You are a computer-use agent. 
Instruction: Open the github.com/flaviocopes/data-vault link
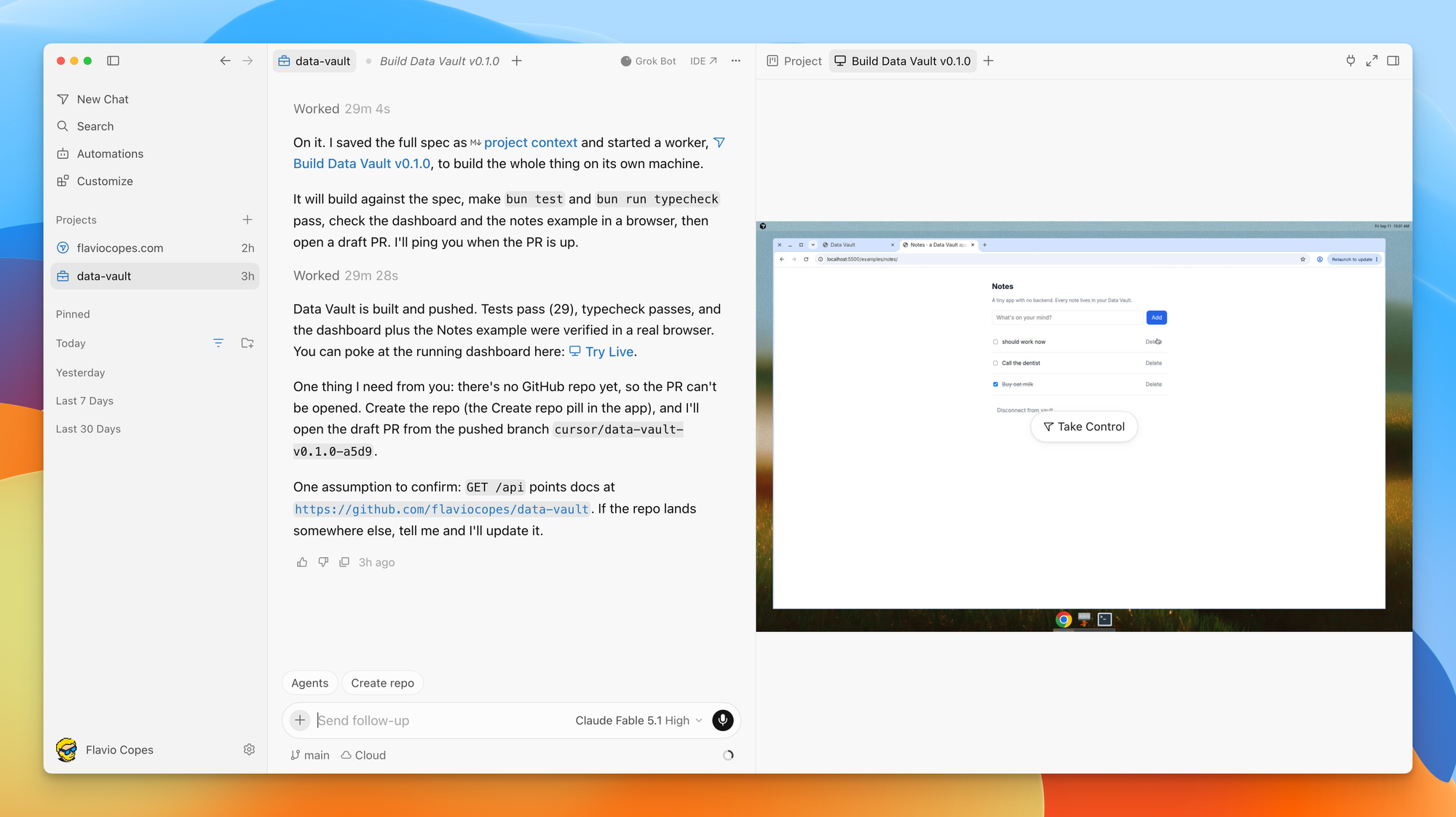coord(442,509)
